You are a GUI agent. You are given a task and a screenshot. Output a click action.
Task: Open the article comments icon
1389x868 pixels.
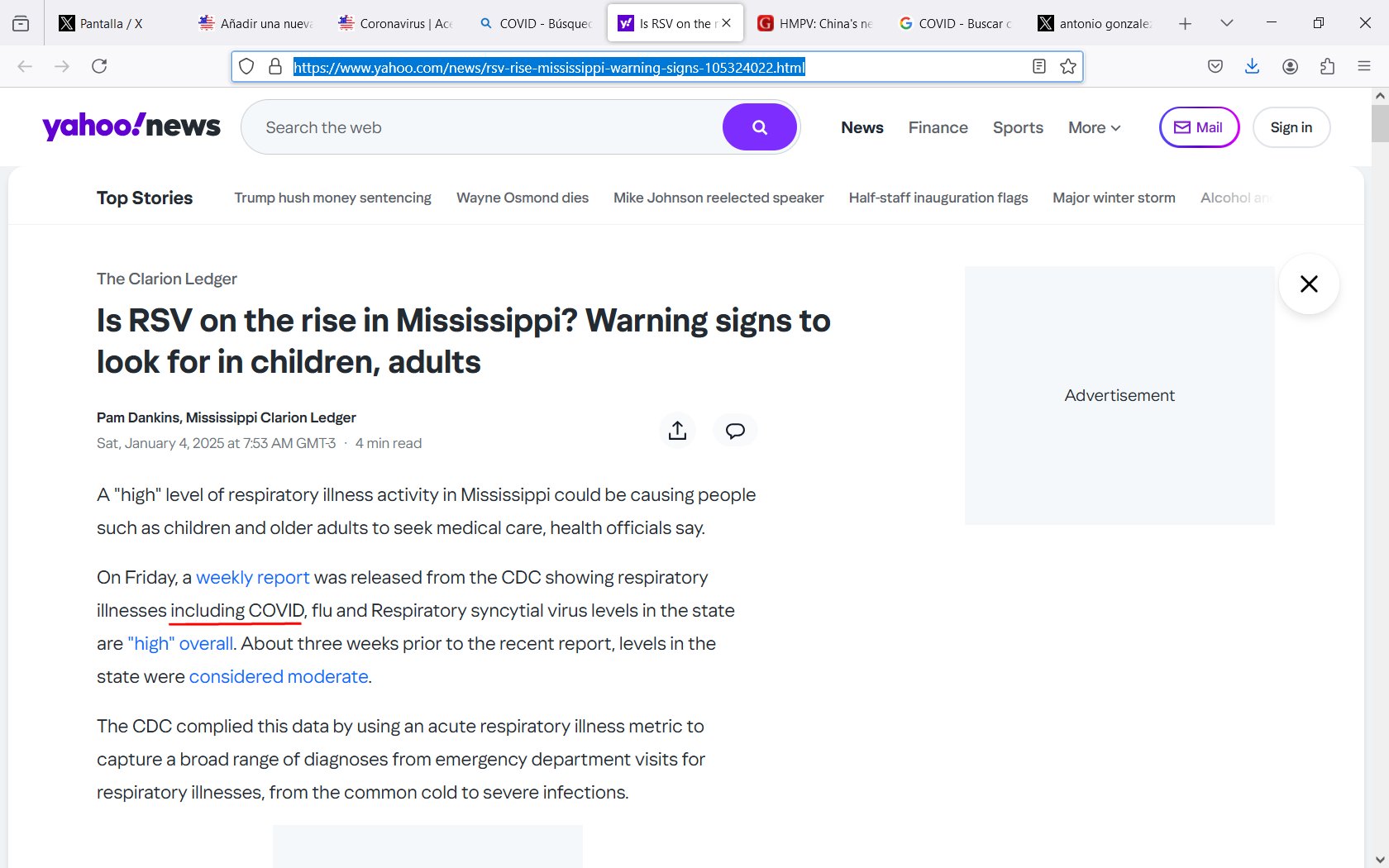point(735,431)
